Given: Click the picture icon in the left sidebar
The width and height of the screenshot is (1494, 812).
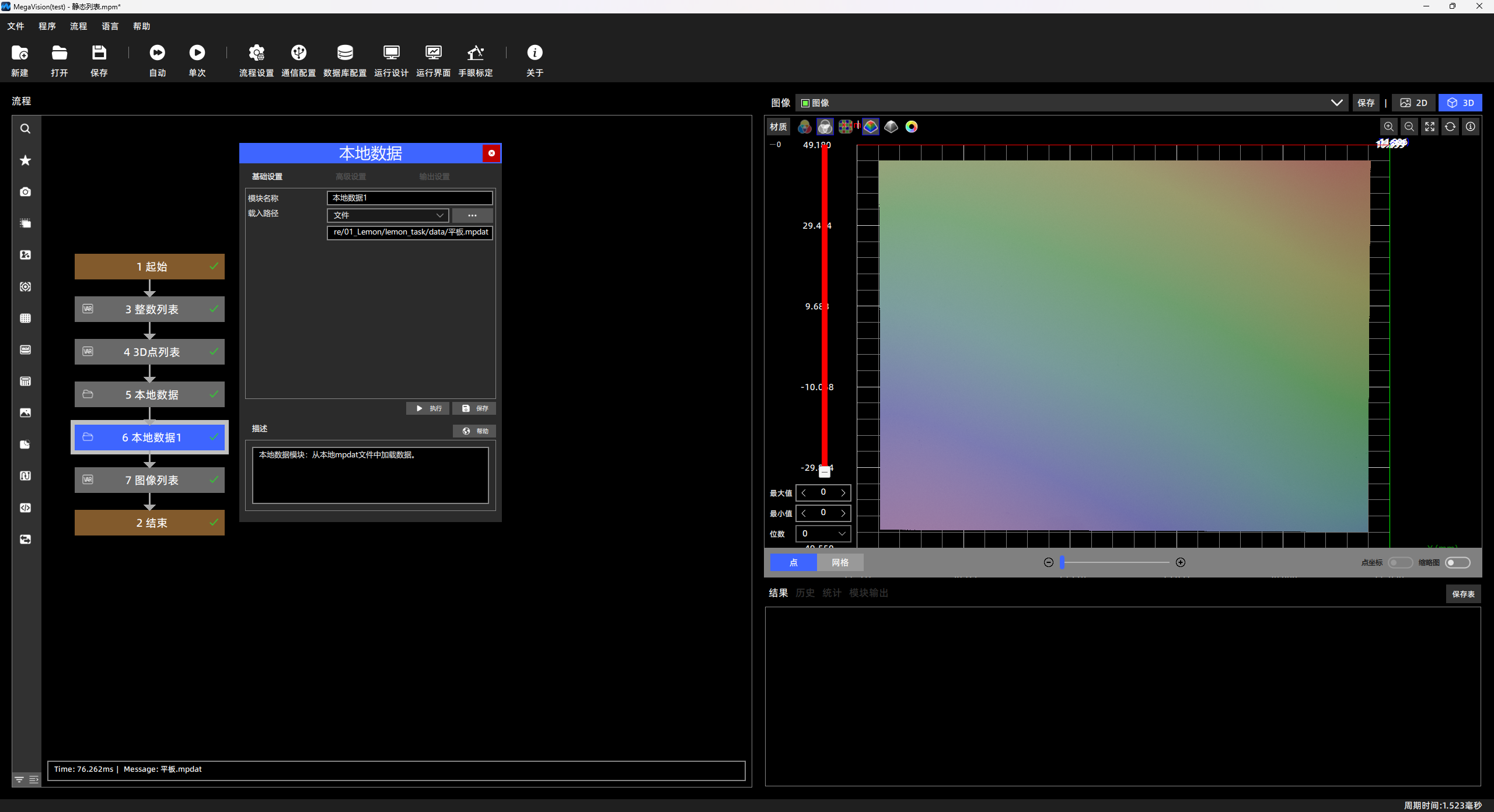Looking at the screenshot, I should tap(25, 413).
